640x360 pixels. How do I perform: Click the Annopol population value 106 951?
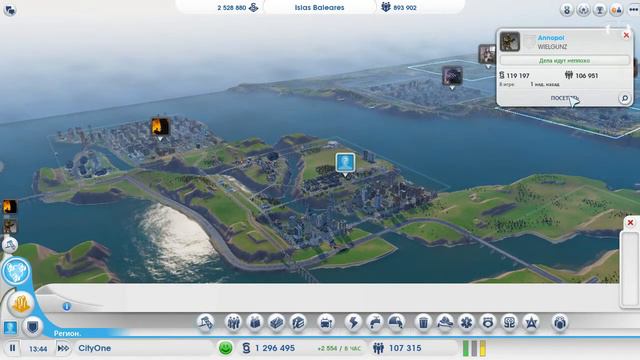point(587,76)
